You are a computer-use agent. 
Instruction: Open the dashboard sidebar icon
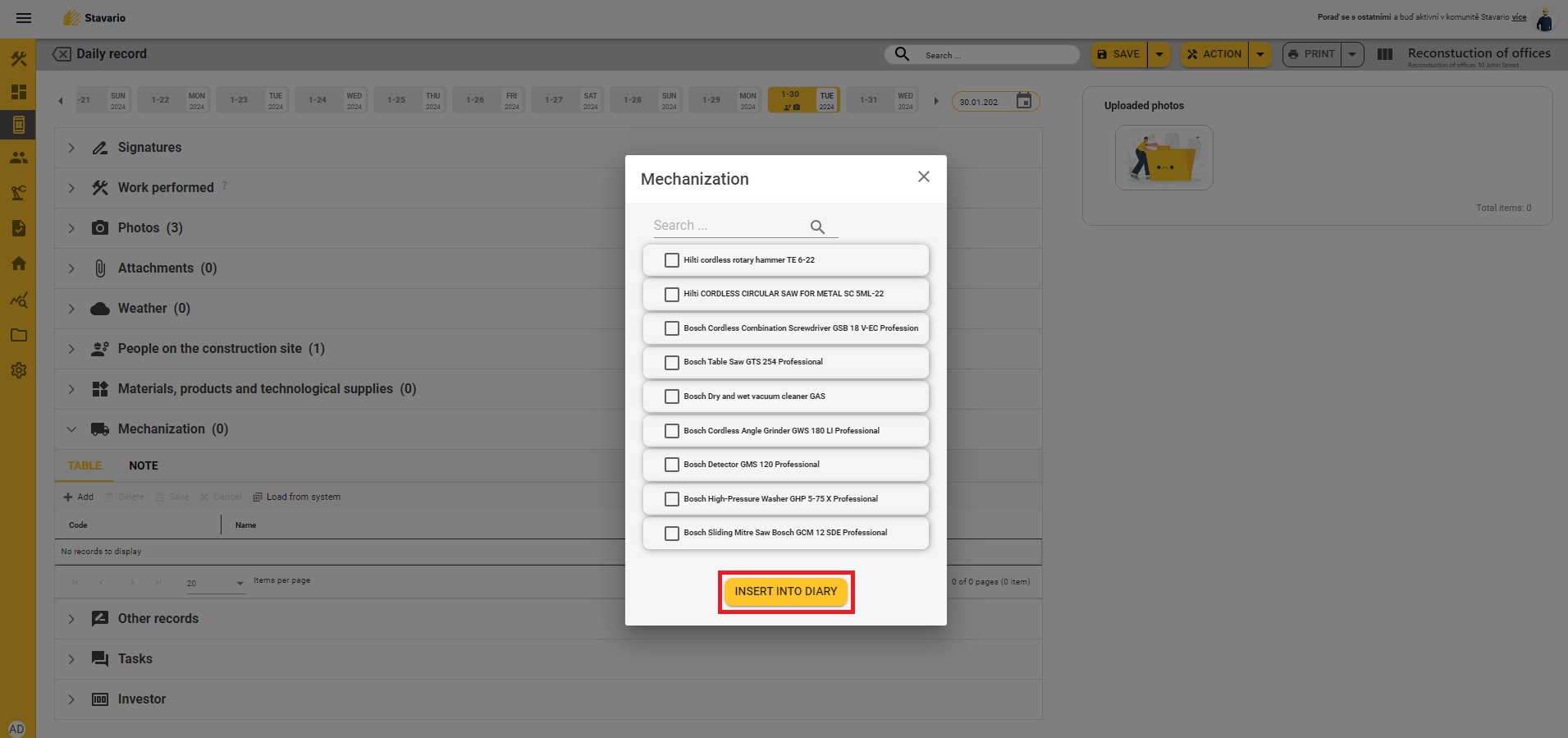pos(19,92)
